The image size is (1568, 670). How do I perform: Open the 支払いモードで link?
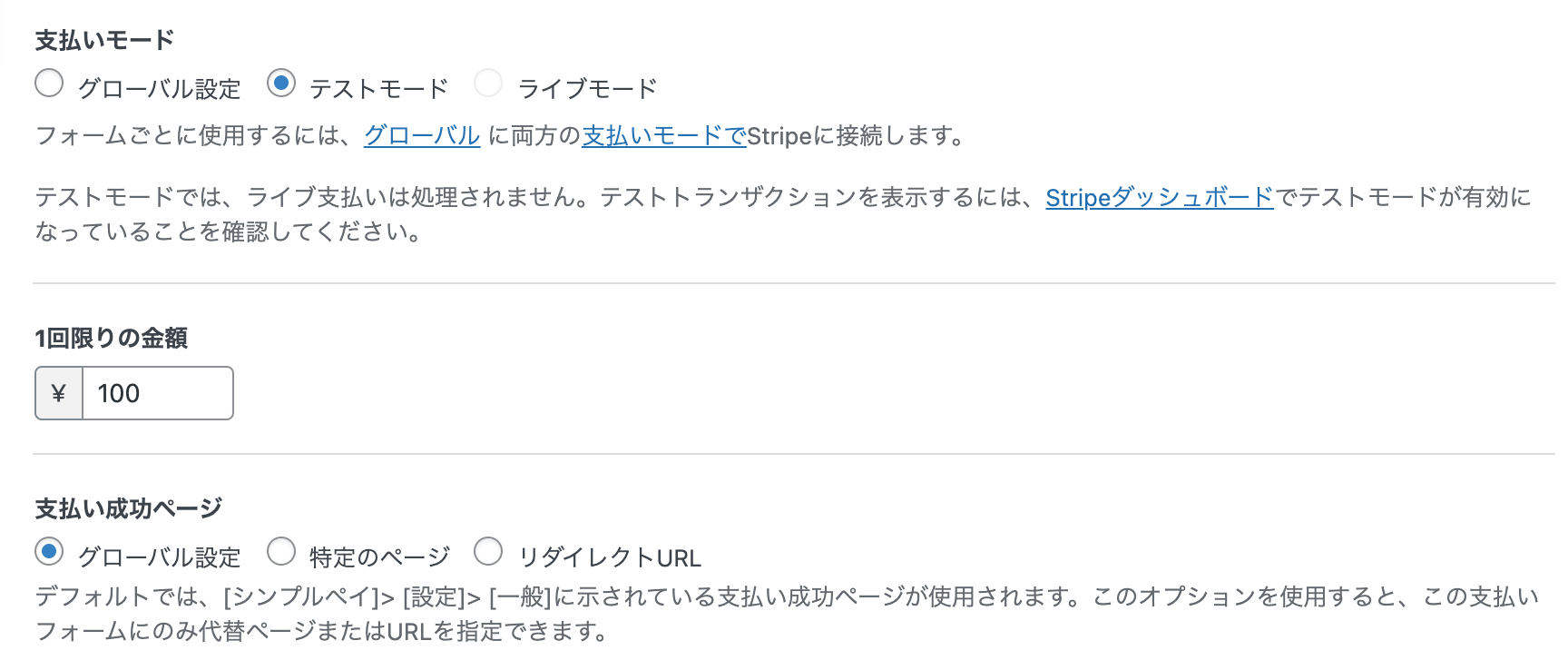point(661,137)
